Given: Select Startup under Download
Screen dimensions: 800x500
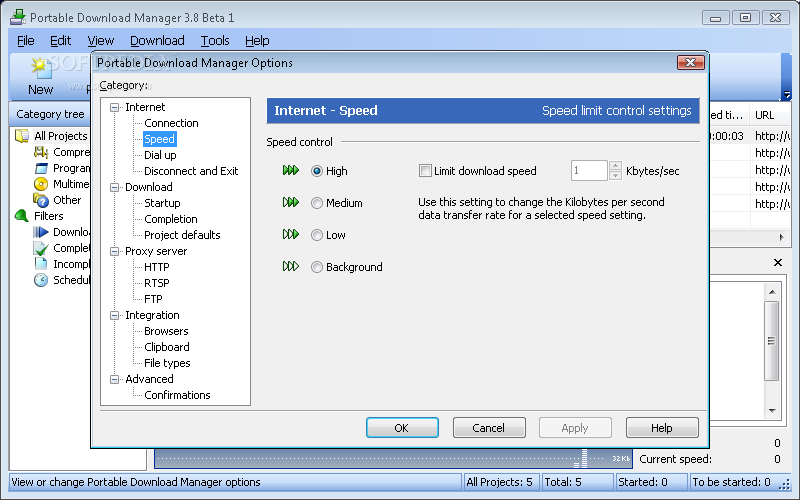Looking at the screenshot, I should coord(162,203).
